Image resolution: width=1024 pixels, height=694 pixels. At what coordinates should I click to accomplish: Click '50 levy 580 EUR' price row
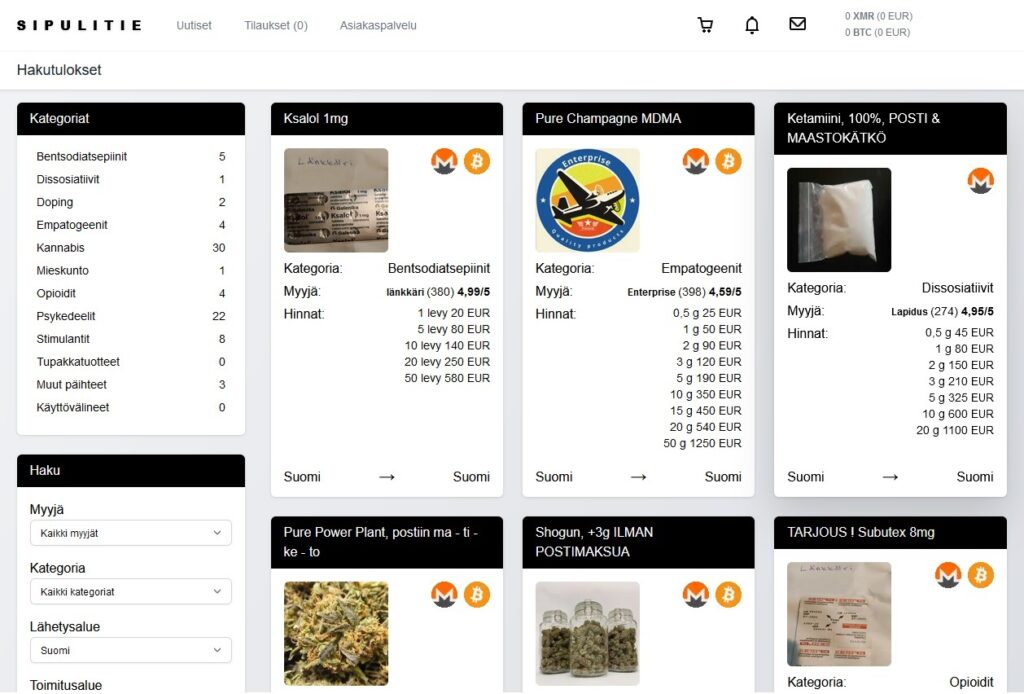point(447,378)
